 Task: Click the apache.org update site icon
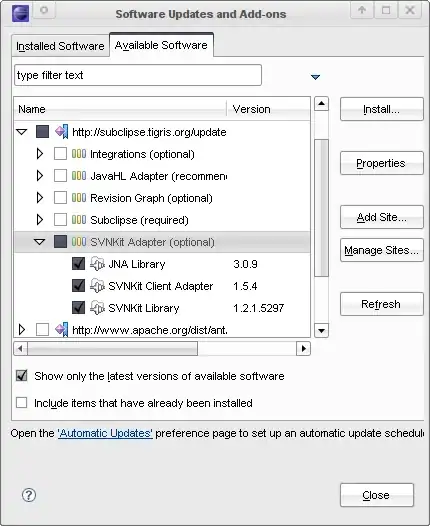click(x=62, y=330)
